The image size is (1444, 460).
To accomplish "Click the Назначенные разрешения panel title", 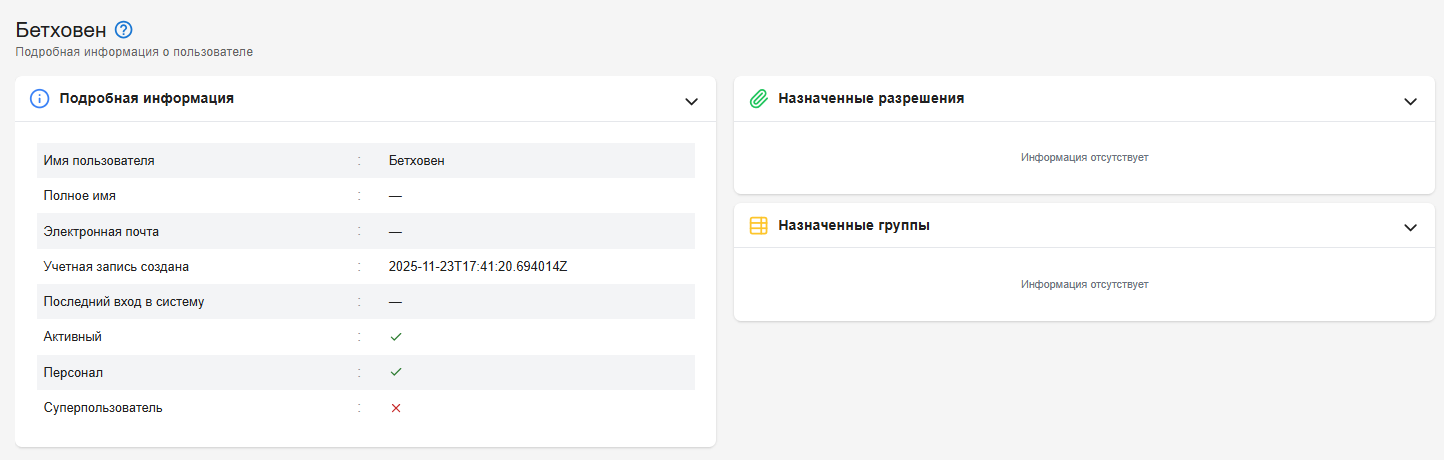I will (871, 99).
